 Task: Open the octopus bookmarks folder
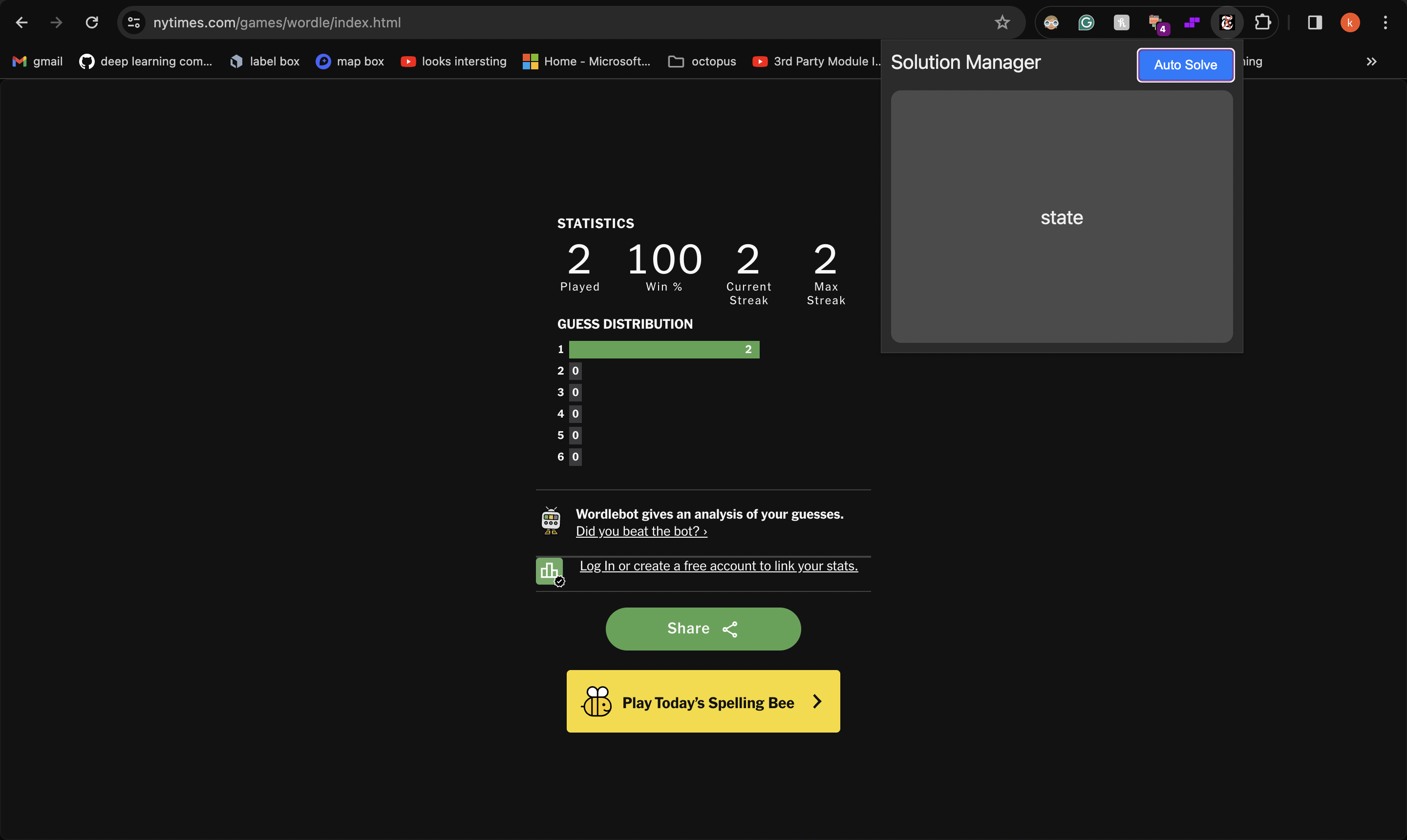(x=702, y=62)
